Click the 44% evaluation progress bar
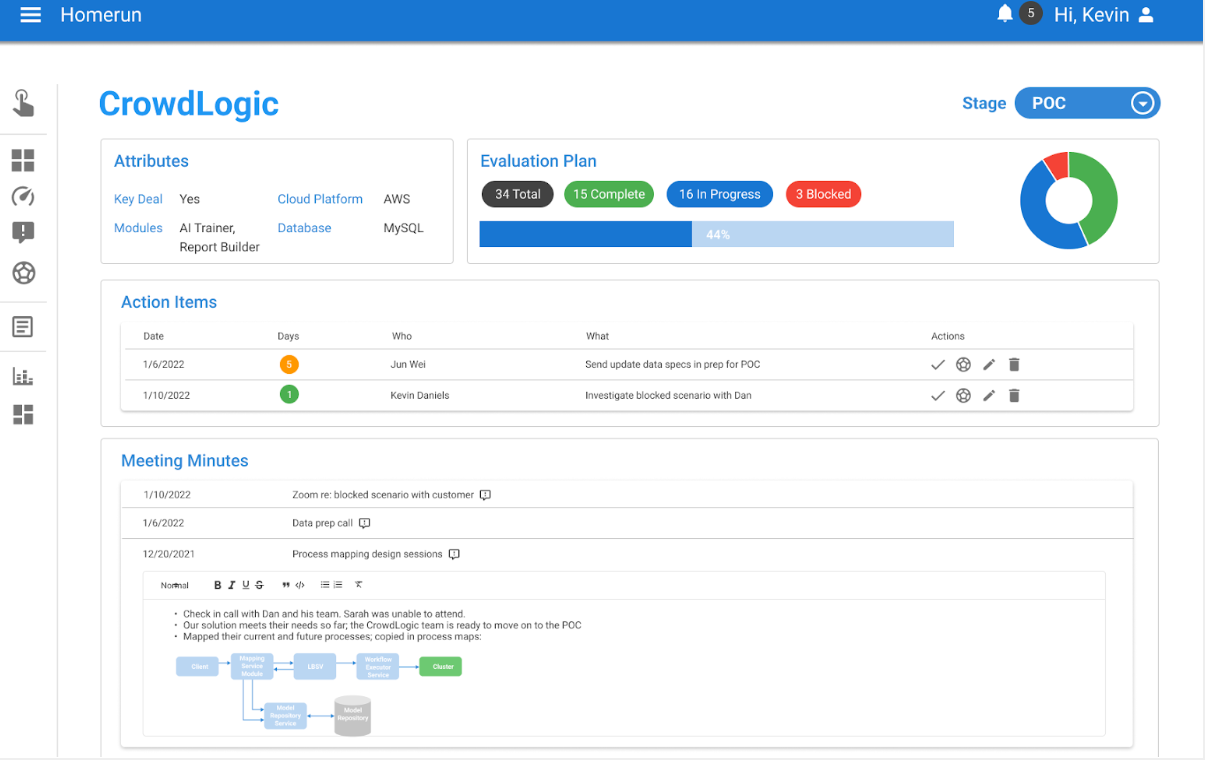The height and width of the screenshot is (760, 1206). tap(717, 234)
